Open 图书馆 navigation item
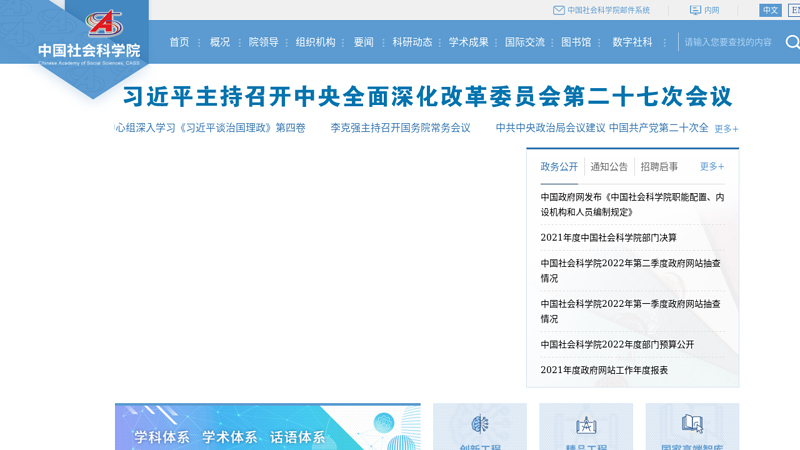The height and width of the screenshot is (450, 800). coord(576,42)
